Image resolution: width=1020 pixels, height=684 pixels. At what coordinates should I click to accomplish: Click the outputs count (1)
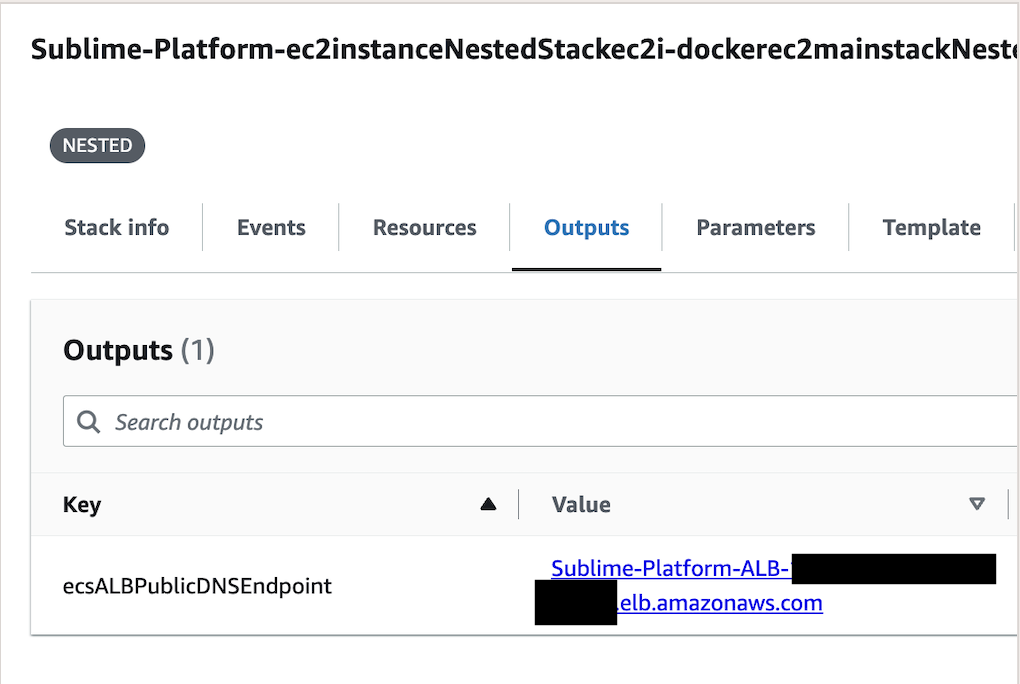click(x=198, y=351)
